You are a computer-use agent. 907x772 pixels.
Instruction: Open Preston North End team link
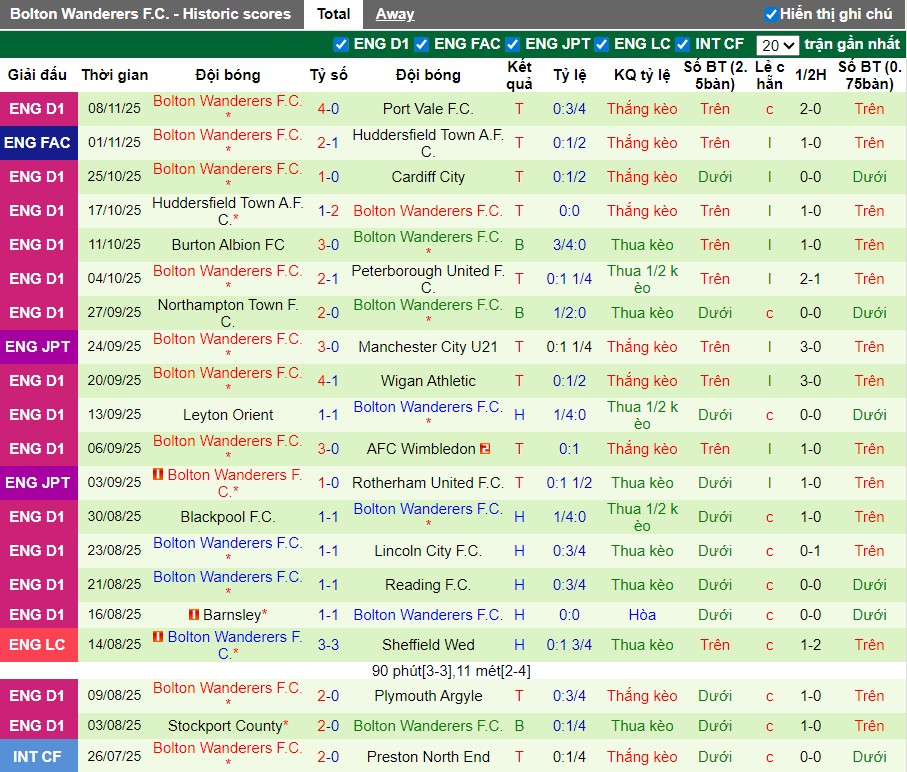(x=428, y=757)
